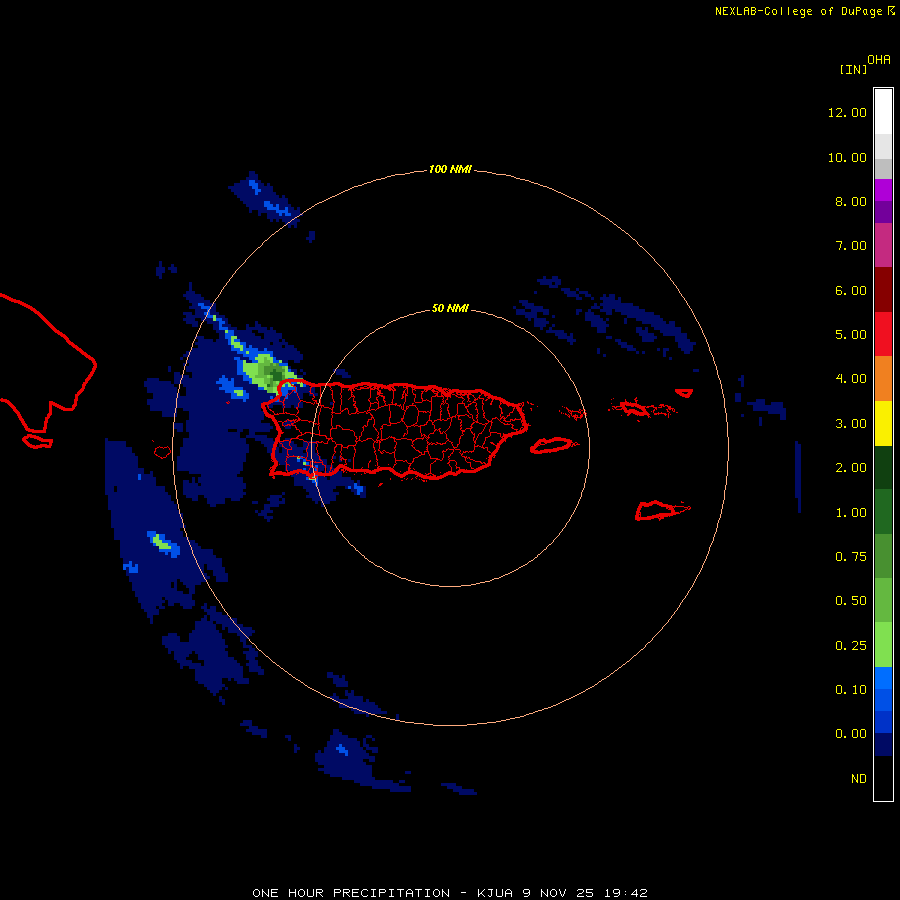The height and width of the screenshot is (900, 900).
Task: Click the 0.75 legend value
Action: click(x=851, y=557)
